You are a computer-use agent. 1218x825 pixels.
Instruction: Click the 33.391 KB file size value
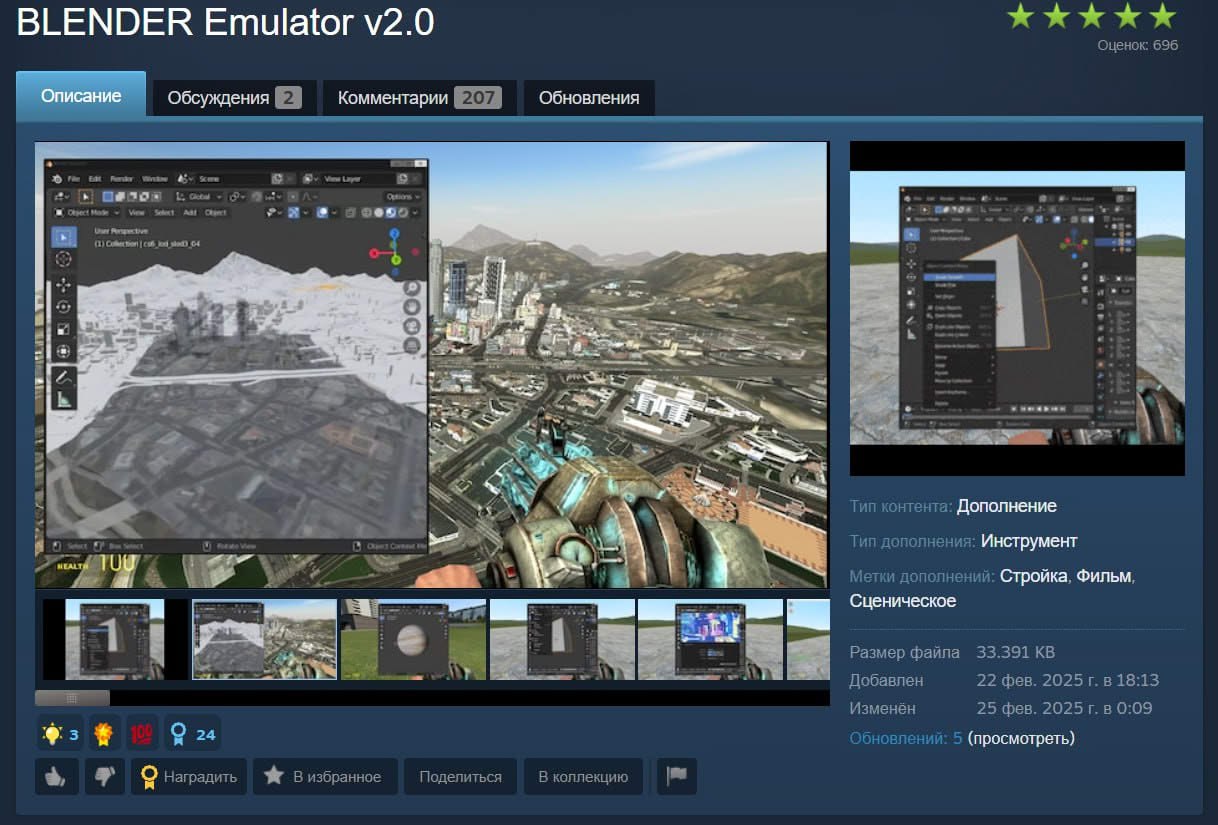pos(1015,652)
